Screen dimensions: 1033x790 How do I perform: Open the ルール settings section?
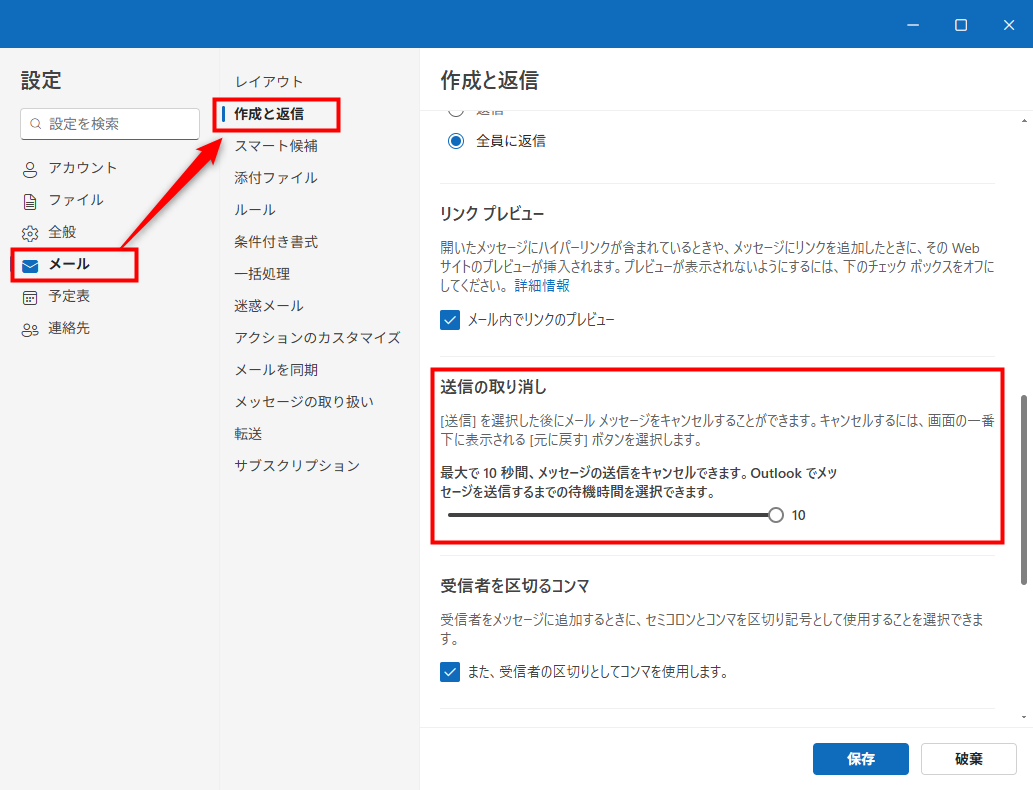pyautogui.click(x=255, y=210)
